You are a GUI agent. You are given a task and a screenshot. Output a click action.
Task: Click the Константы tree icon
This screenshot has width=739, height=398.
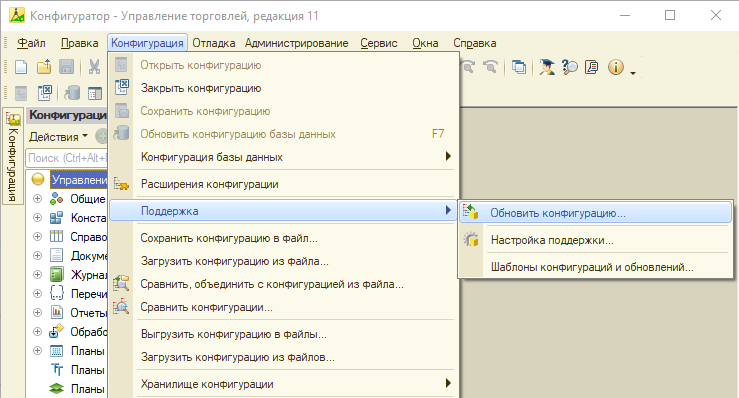click(57, 217)
